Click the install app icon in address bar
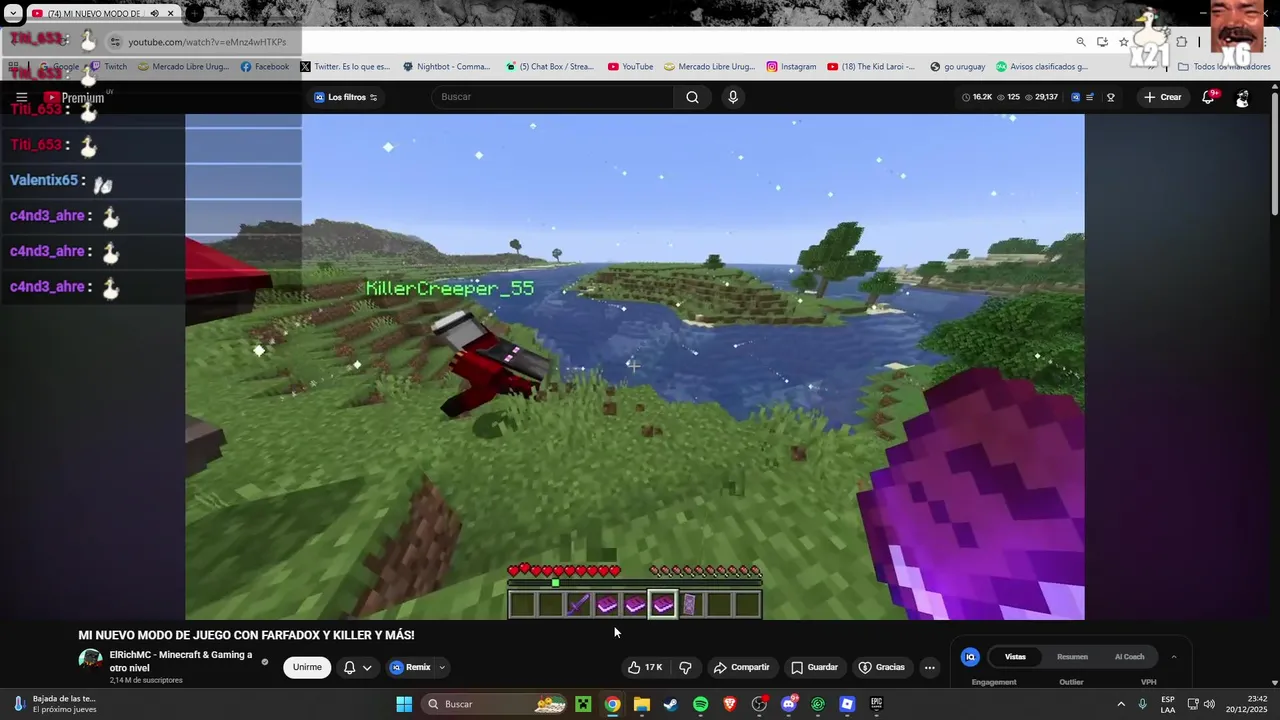Screen dimensions: 1280x720 [1102, 42]
